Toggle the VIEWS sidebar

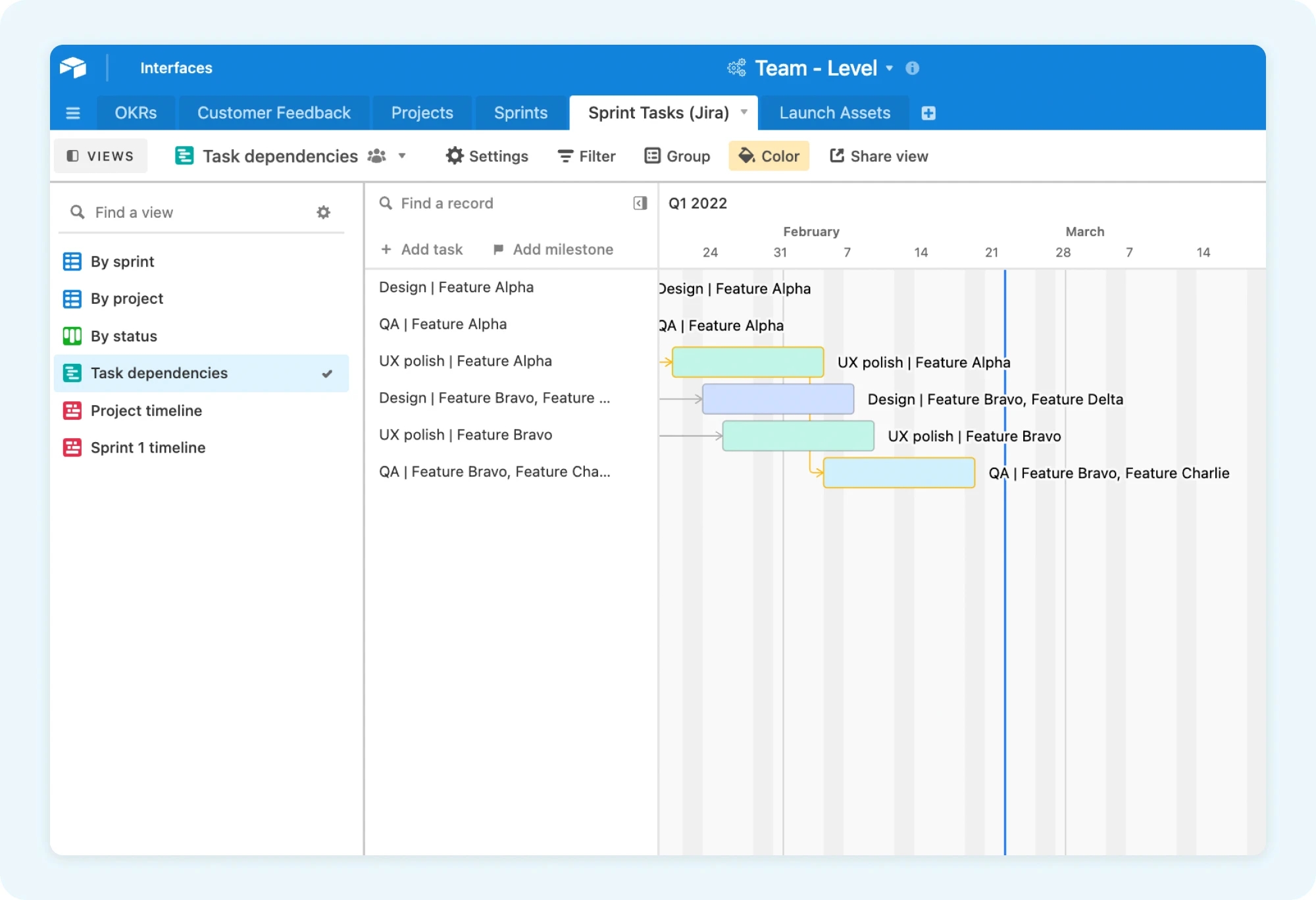[101, 156]
